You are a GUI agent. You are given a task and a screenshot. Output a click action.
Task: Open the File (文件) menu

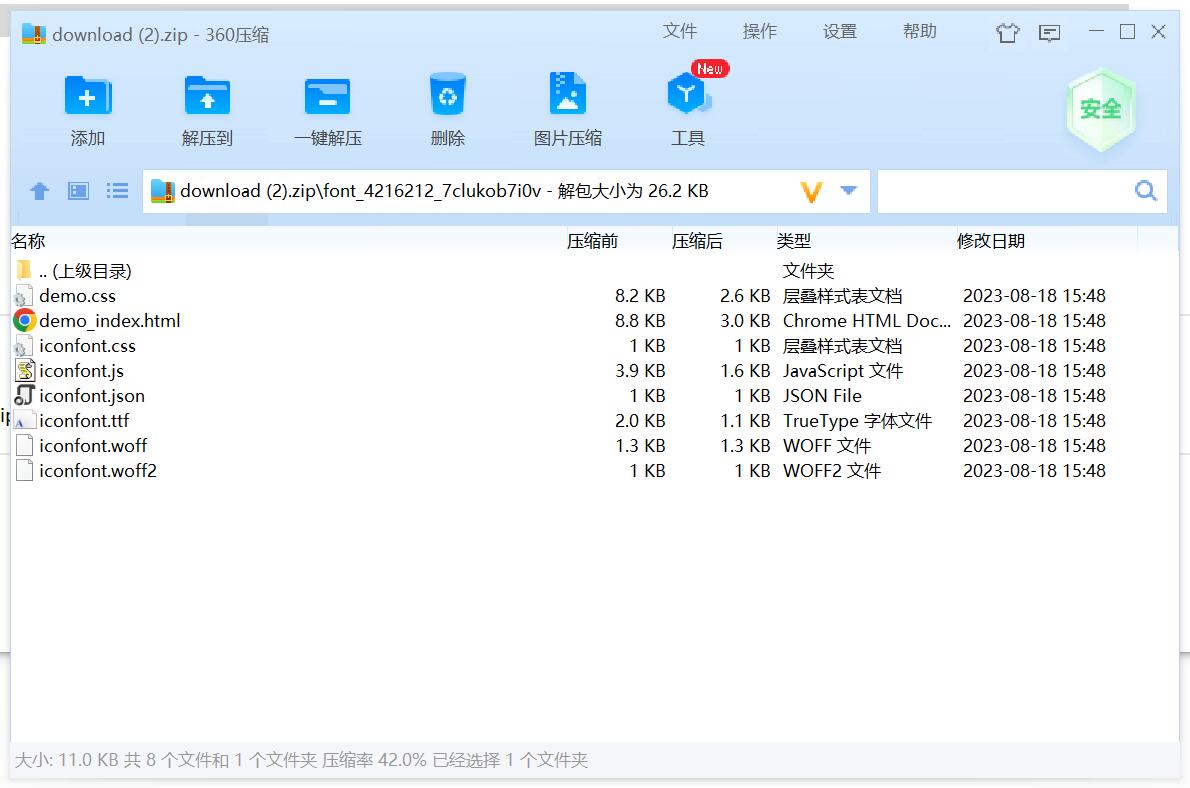pos(679,32)
